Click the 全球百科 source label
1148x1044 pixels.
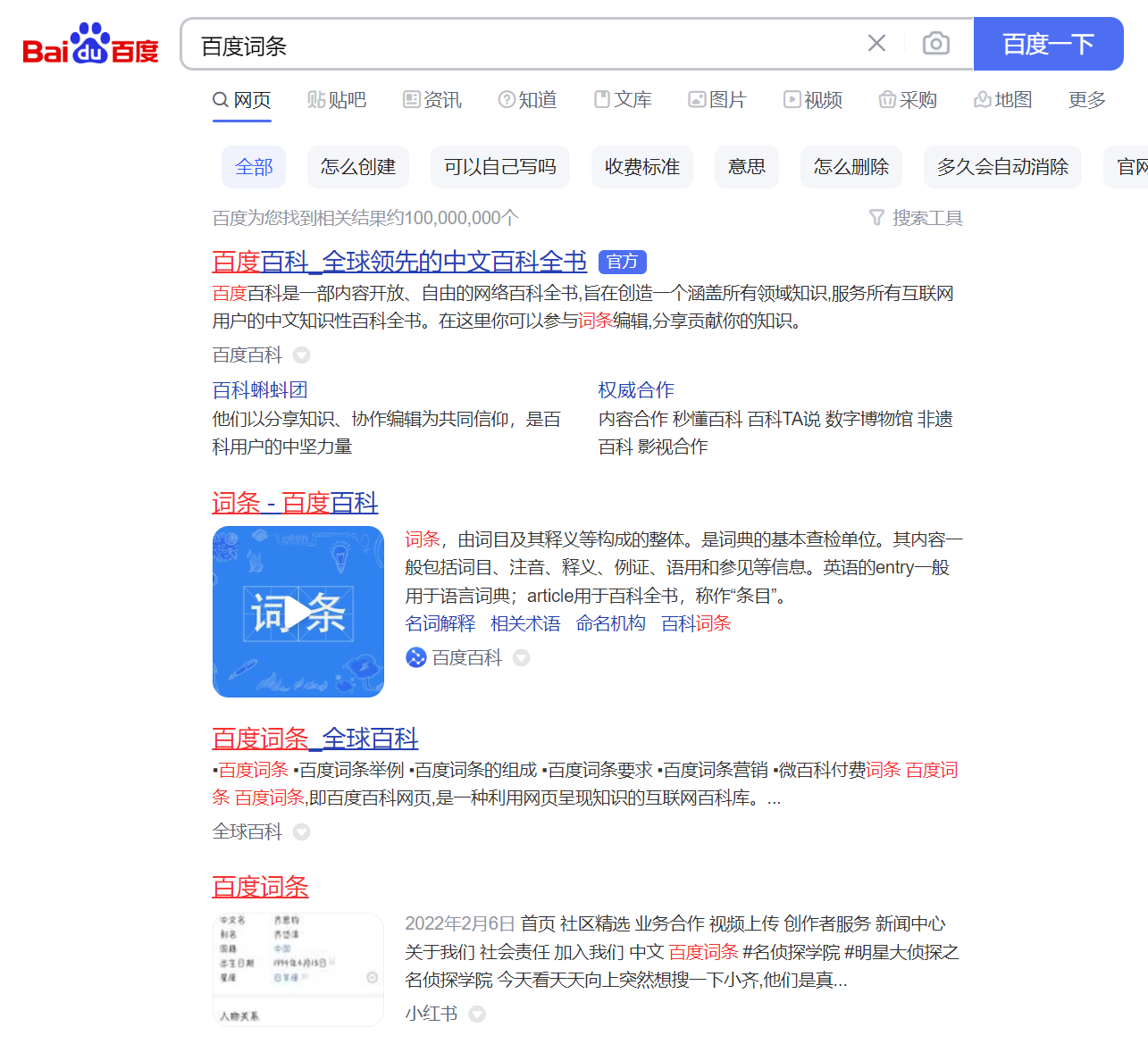247,831
